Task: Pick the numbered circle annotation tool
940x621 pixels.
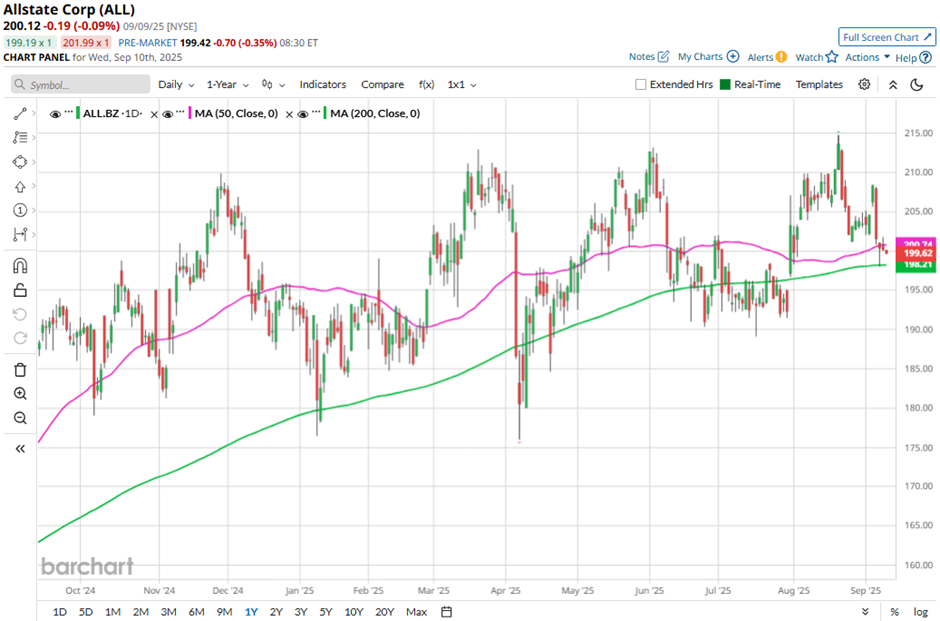Action: (20, 210)
